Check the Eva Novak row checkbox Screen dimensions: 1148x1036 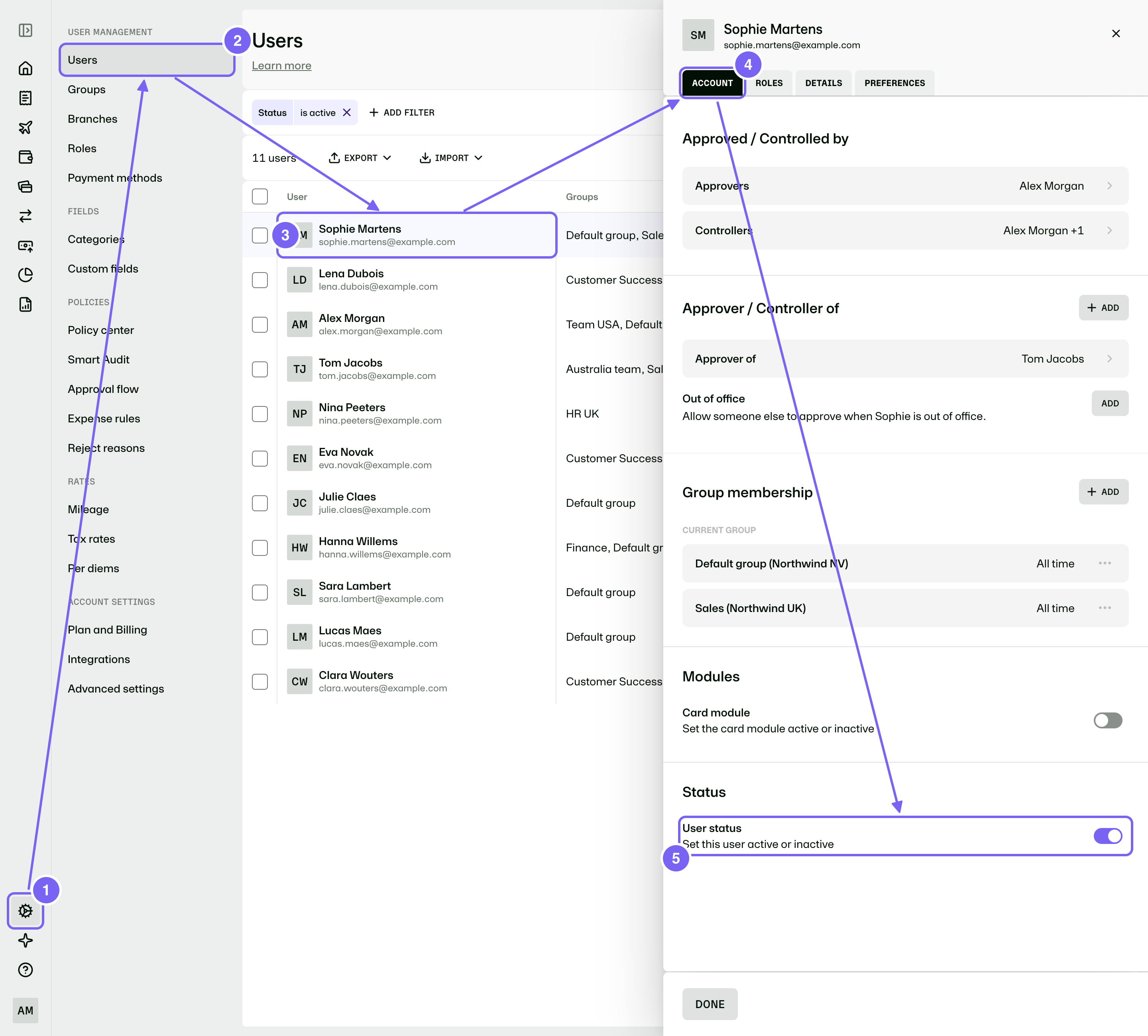tap(259, 458)
